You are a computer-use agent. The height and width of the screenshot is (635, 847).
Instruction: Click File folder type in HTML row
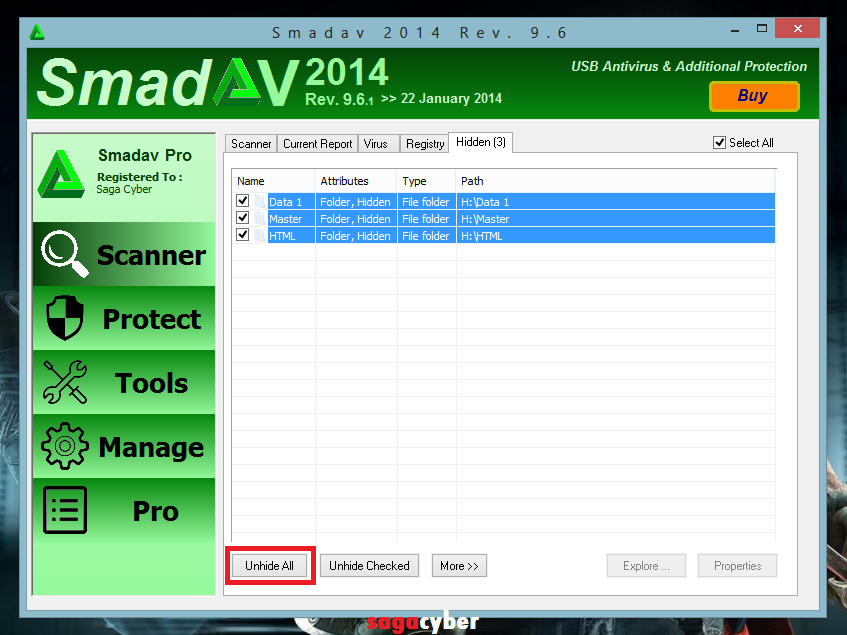point(425,236)
